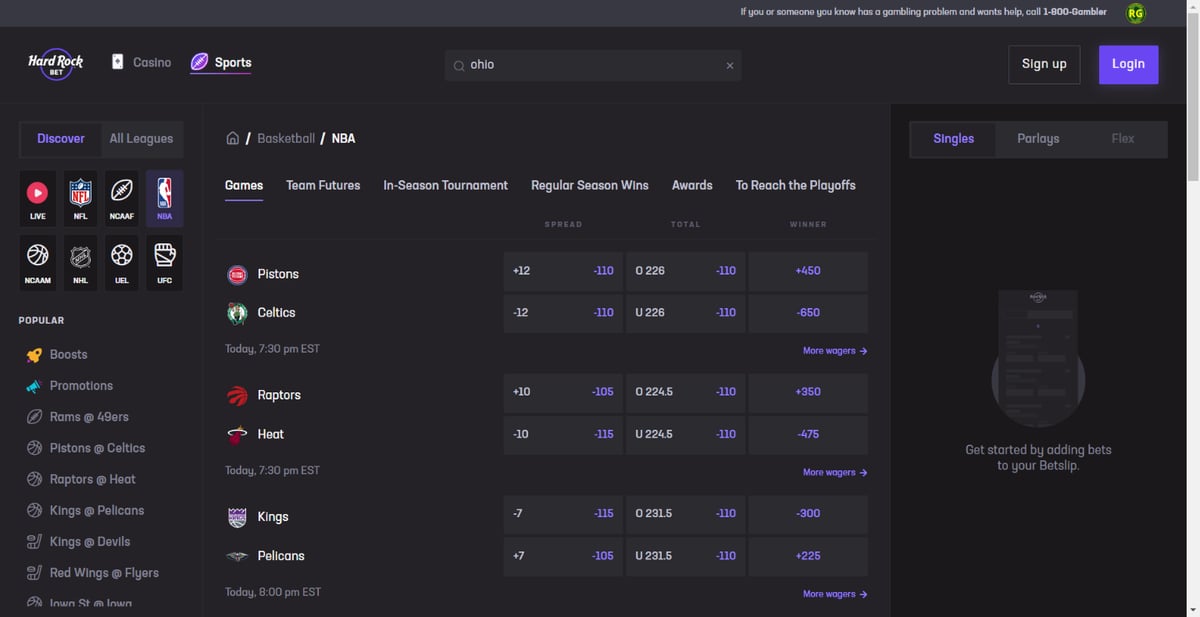Bet Pelicans +225 moneyline
The width and height of the screenshot is (1200, 617).
(x=808, y=556)
